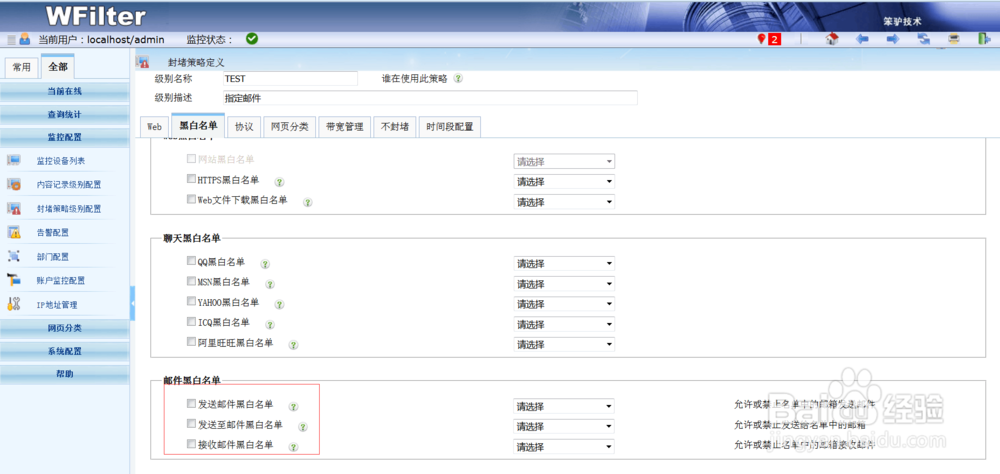Open the dropdown for ICQ黑白名单

(x=564, y=324)
